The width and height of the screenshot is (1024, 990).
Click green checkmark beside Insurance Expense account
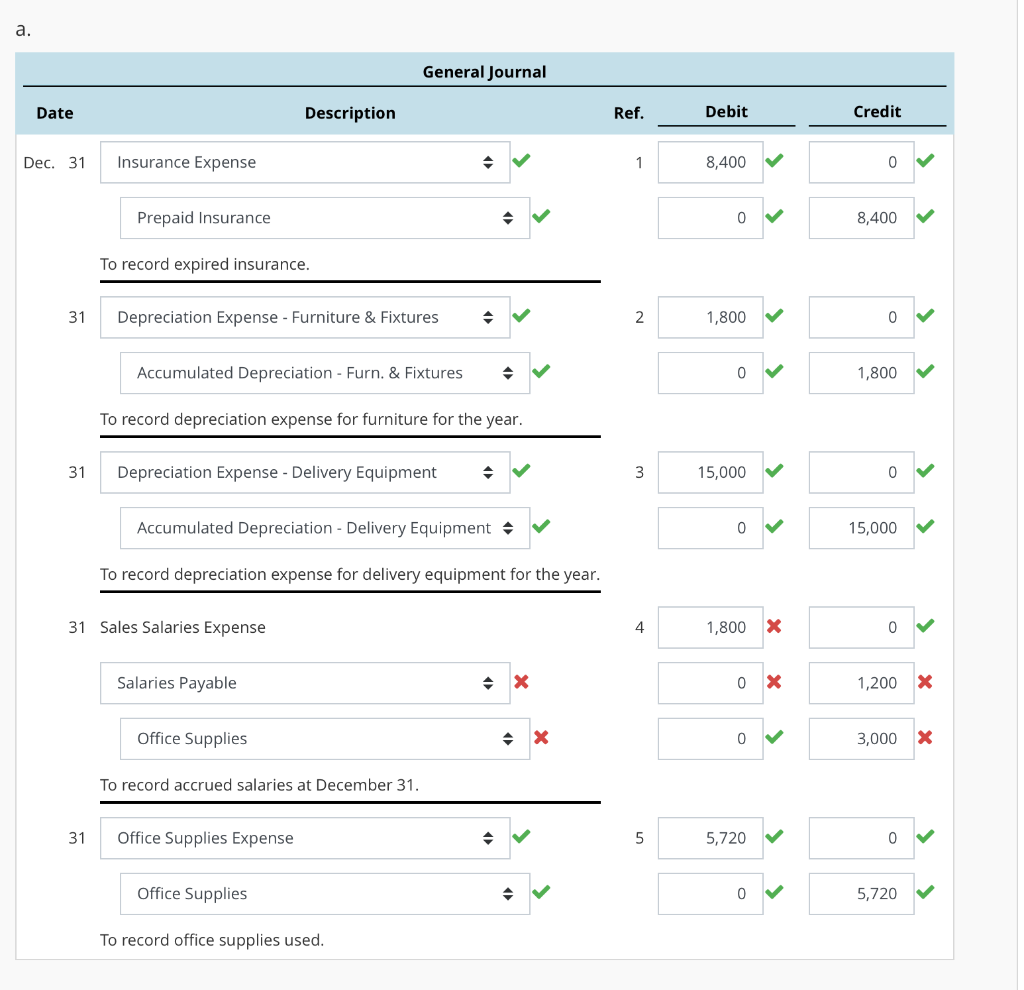click(521, 161)
